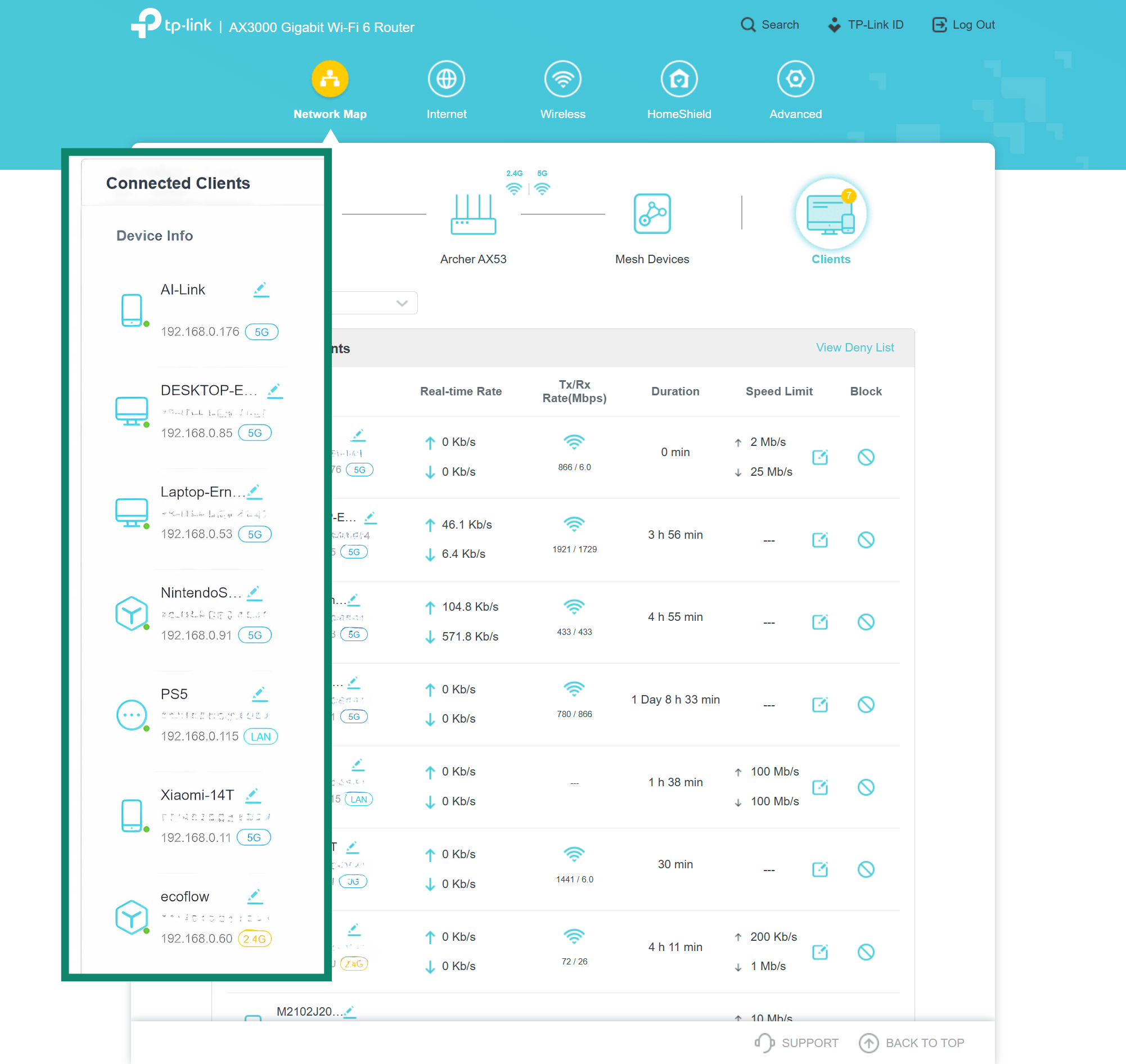Viewport: 1126px width, 1064px height.
Task: Block the Xiaomi-14T client
Action: click(x=866, y=869)
